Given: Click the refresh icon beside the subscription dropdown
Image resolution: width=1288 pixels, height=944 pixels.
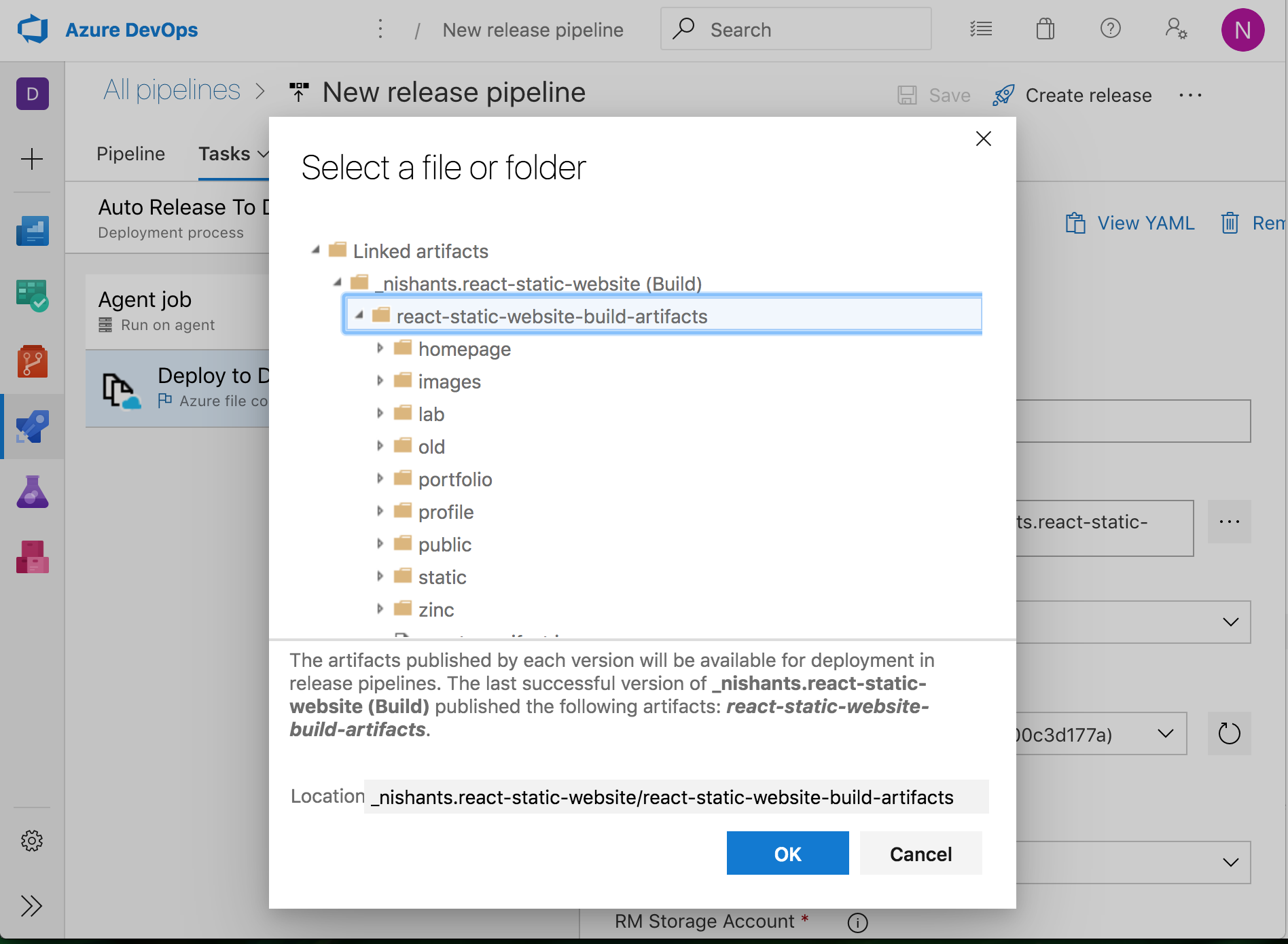Looking at the screenshot, I should (x=1230, y=733).
